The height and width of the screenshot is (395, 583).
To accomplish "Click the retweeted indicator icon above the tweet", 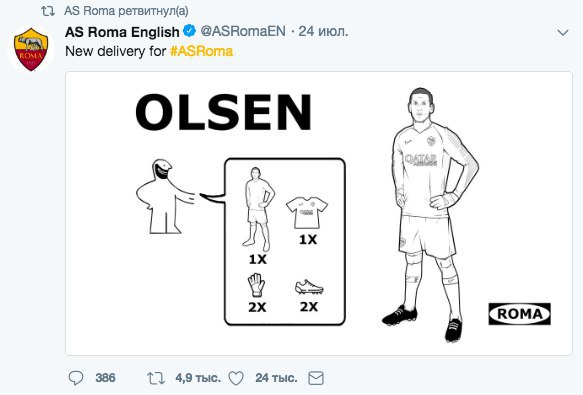I will [48, 11].
